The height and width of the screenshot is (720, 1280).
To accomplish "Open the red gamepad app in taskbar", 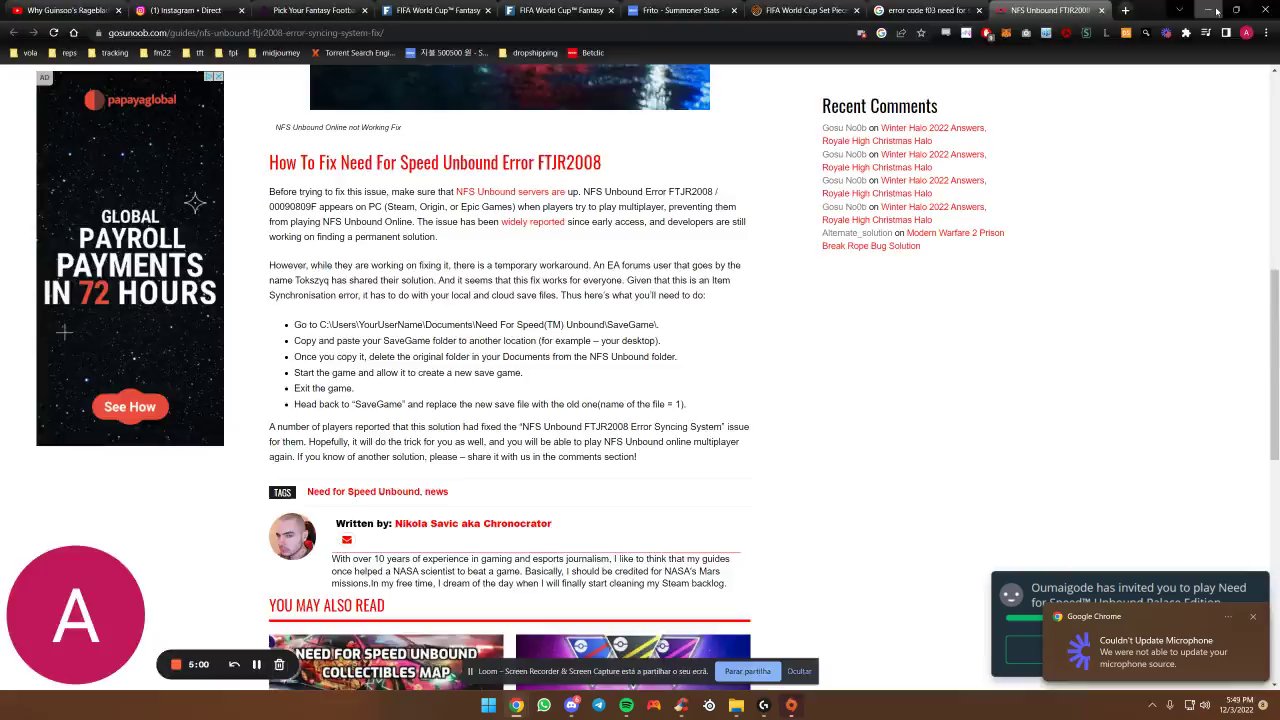I will pyautogui.click(x=654, y=705).
